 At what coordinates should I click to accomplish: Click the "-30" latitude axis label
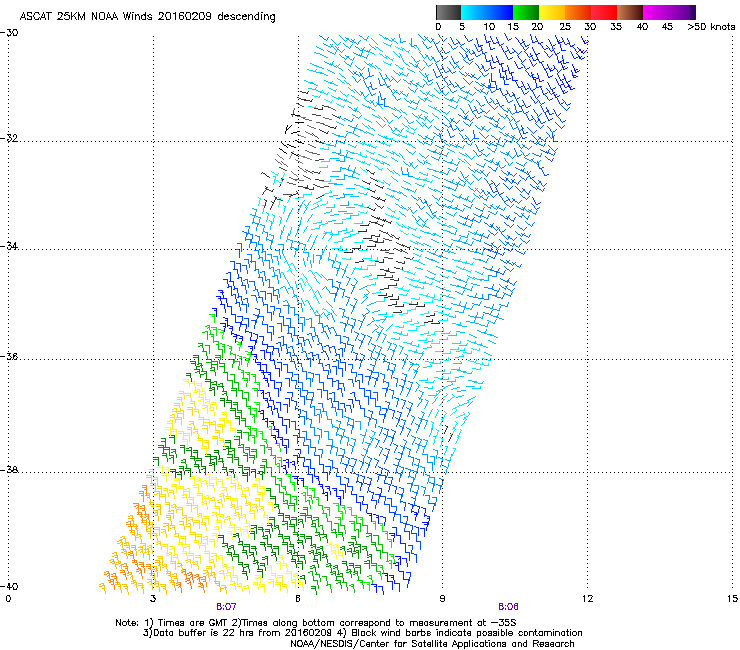pyautogui.click(x=9, y=33)
